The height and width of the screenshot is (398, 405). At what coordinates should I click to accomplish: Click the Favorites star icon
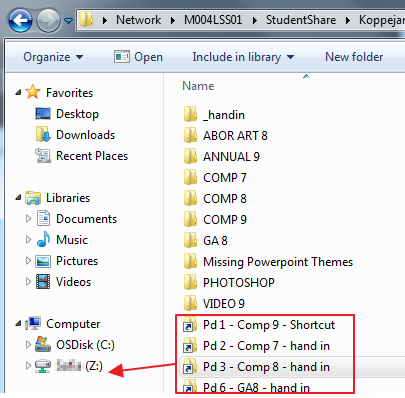click(33, 92)
